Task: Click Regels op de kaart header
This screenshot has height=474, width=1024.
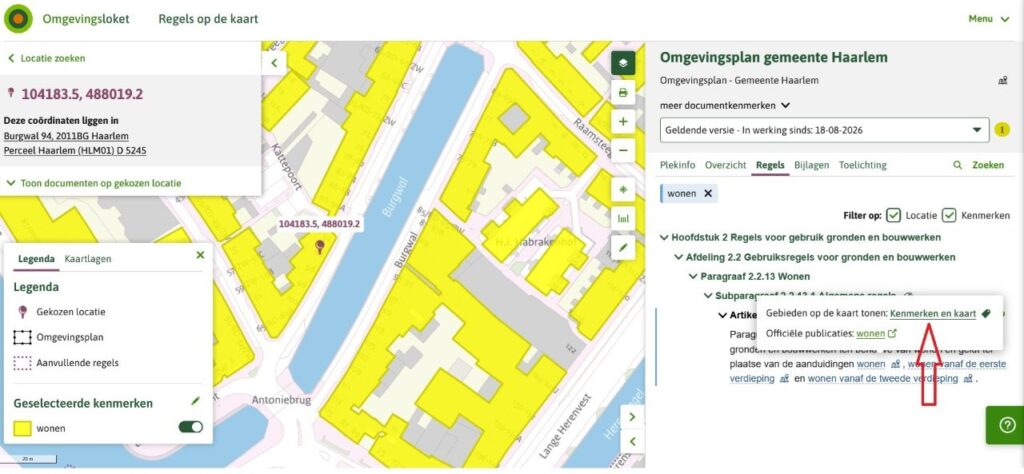Action: click(x=208, y=19)
